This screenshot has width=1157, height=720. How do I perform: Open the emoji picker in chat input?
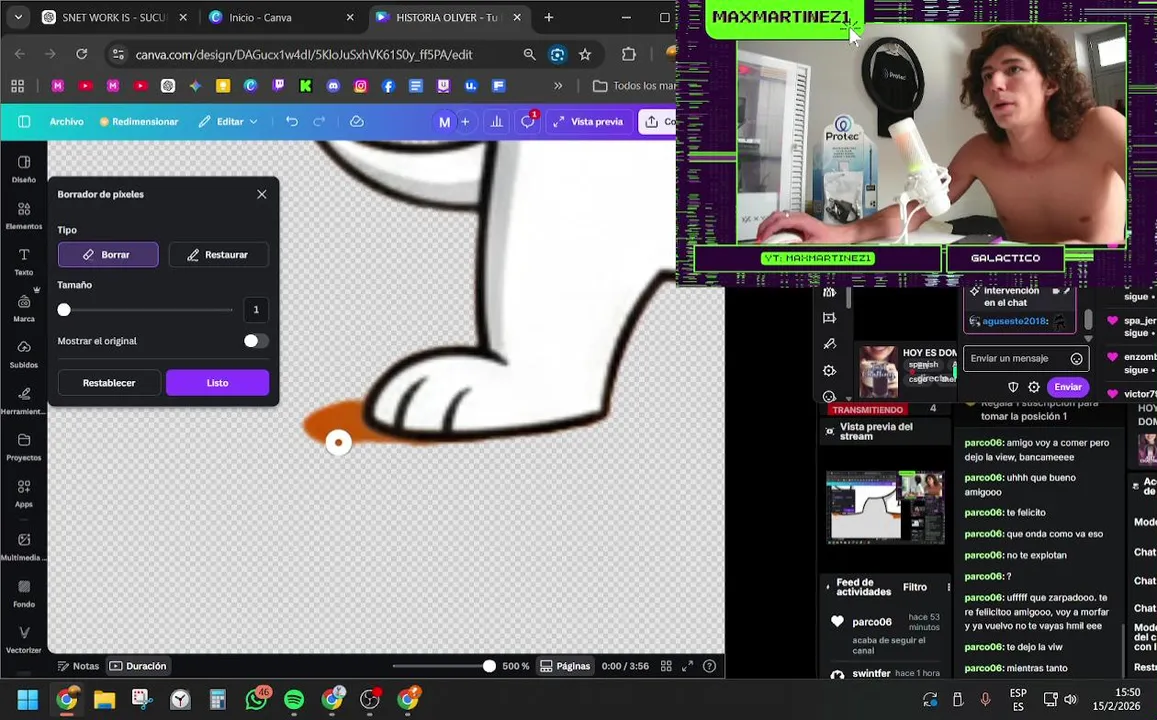click(x=1077, y=359)
